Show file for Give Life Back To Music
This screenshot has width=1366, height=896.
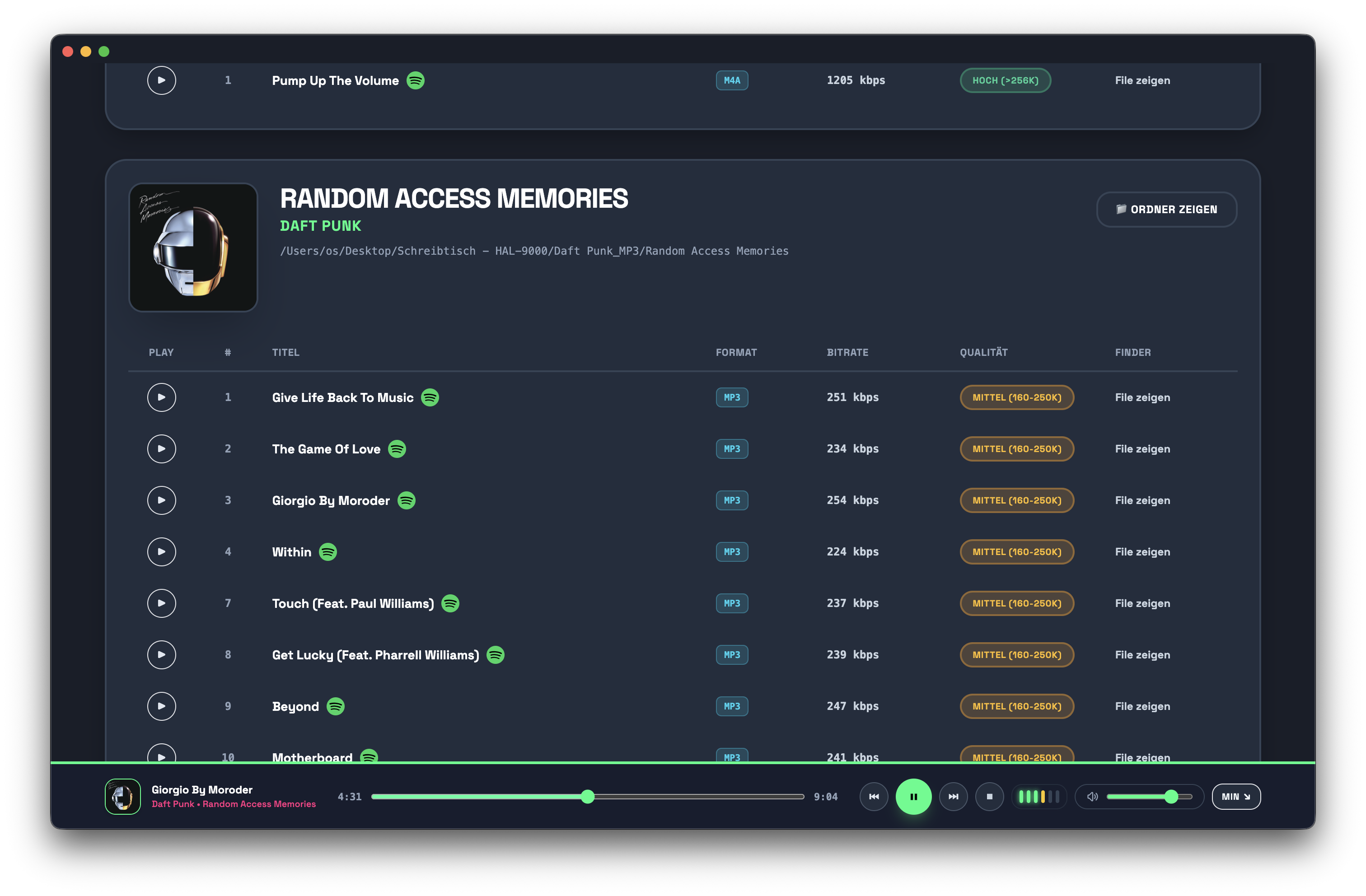pyautogui.click(x=1143, y=397)
